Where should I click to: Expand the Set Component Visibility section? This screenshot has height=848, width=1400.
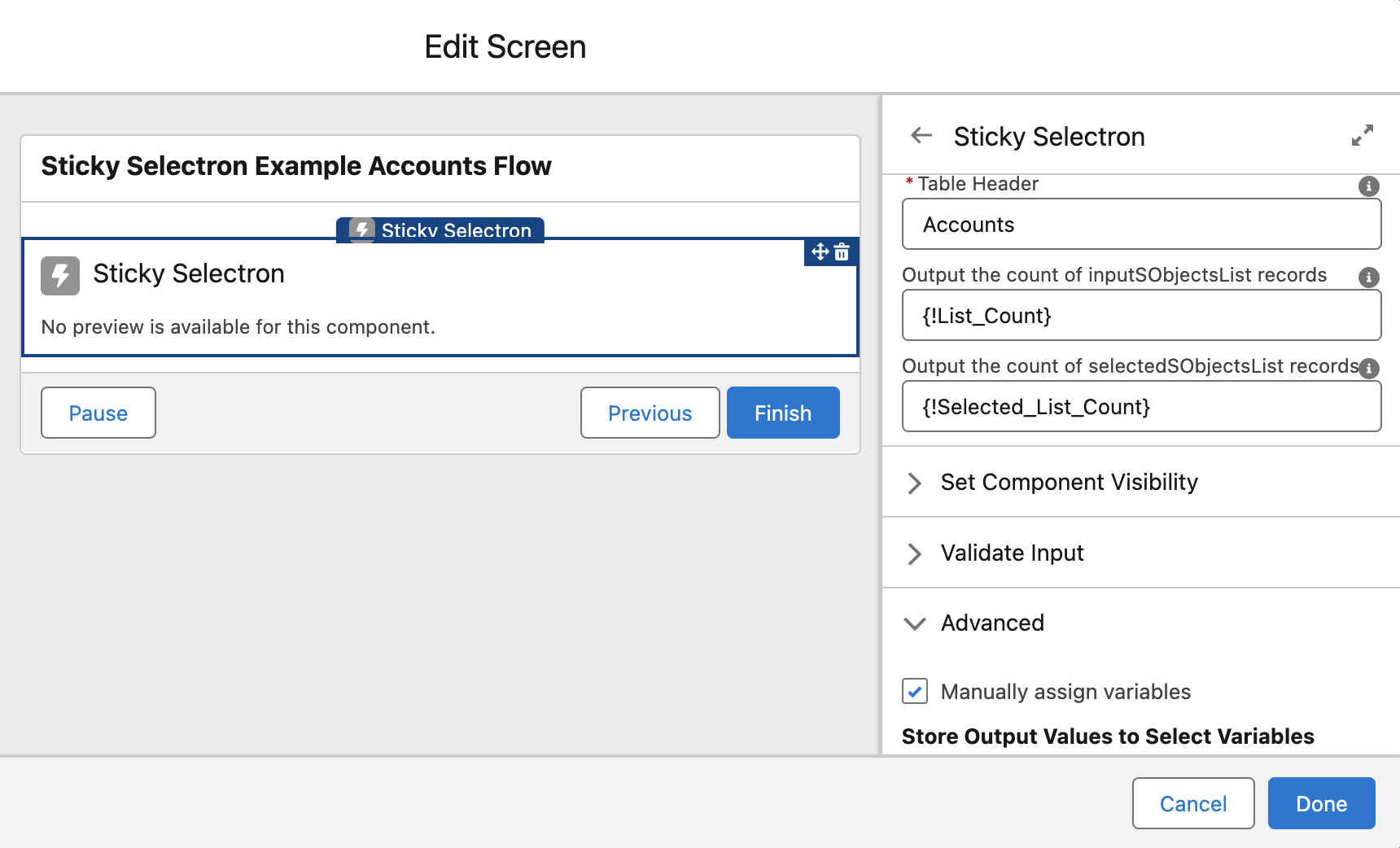pyautogui.click(x=1141, y=482)
